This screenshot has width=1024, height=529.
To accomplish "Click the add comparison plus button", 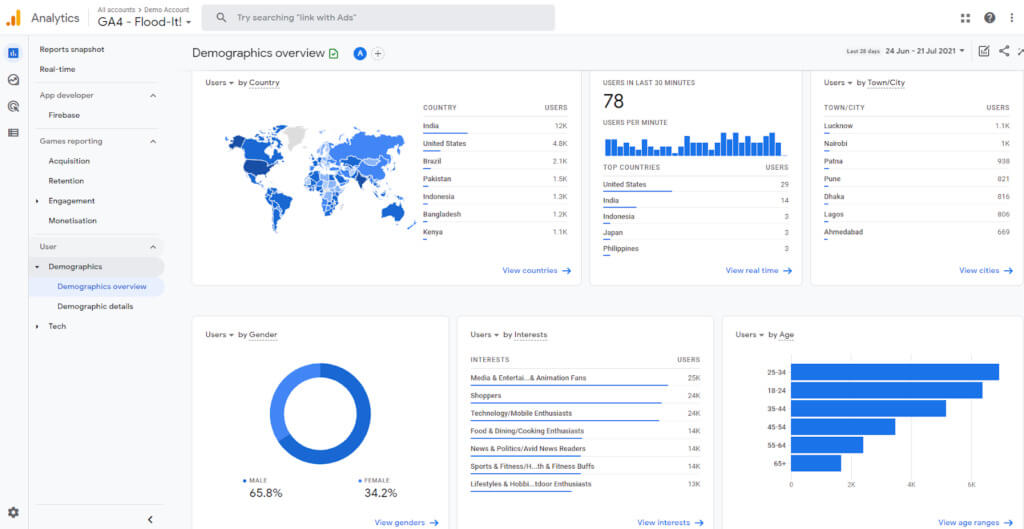I will pos(378,53).
